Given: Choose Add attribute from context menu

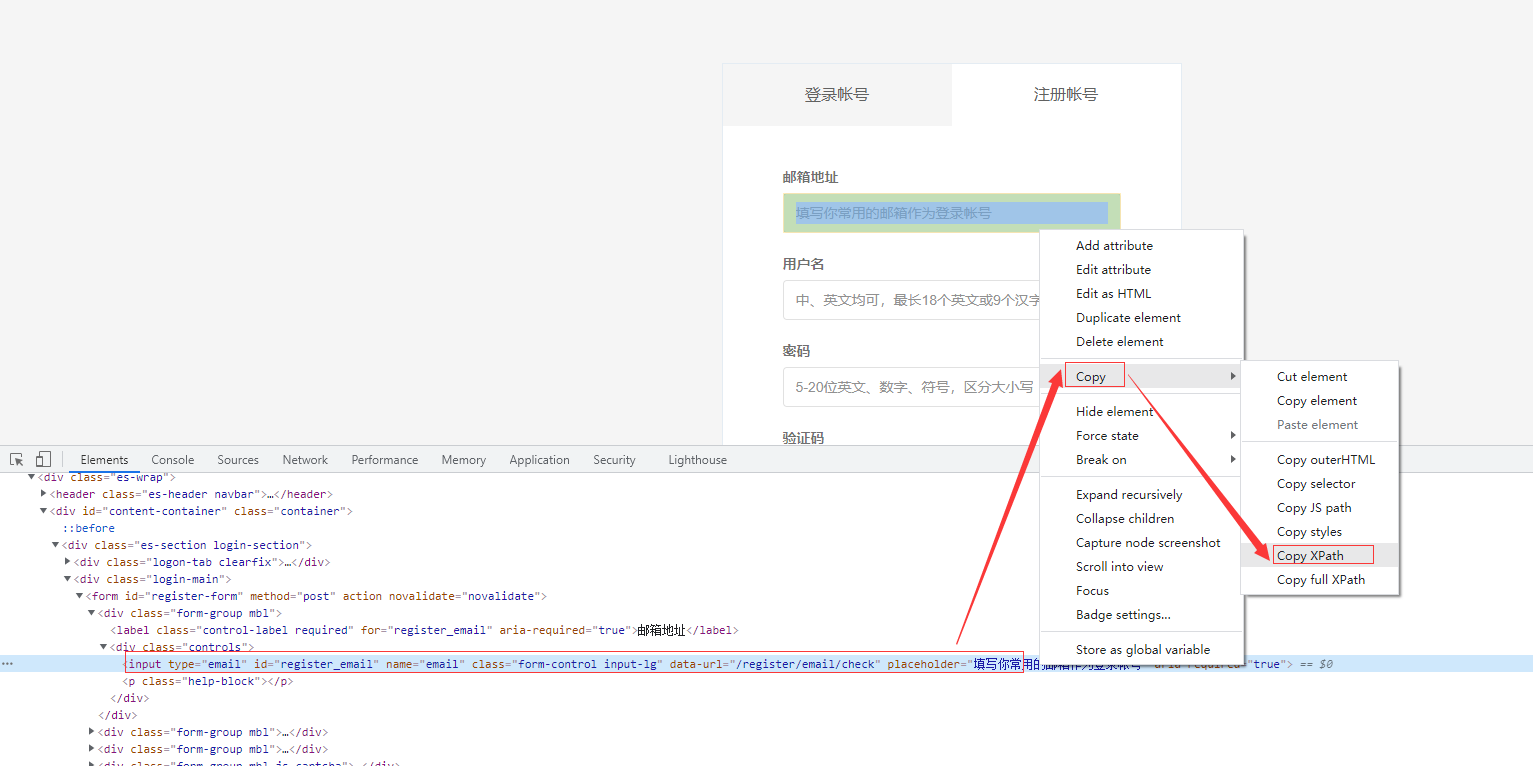Looking at the screenshot, I should [1141, 246].
